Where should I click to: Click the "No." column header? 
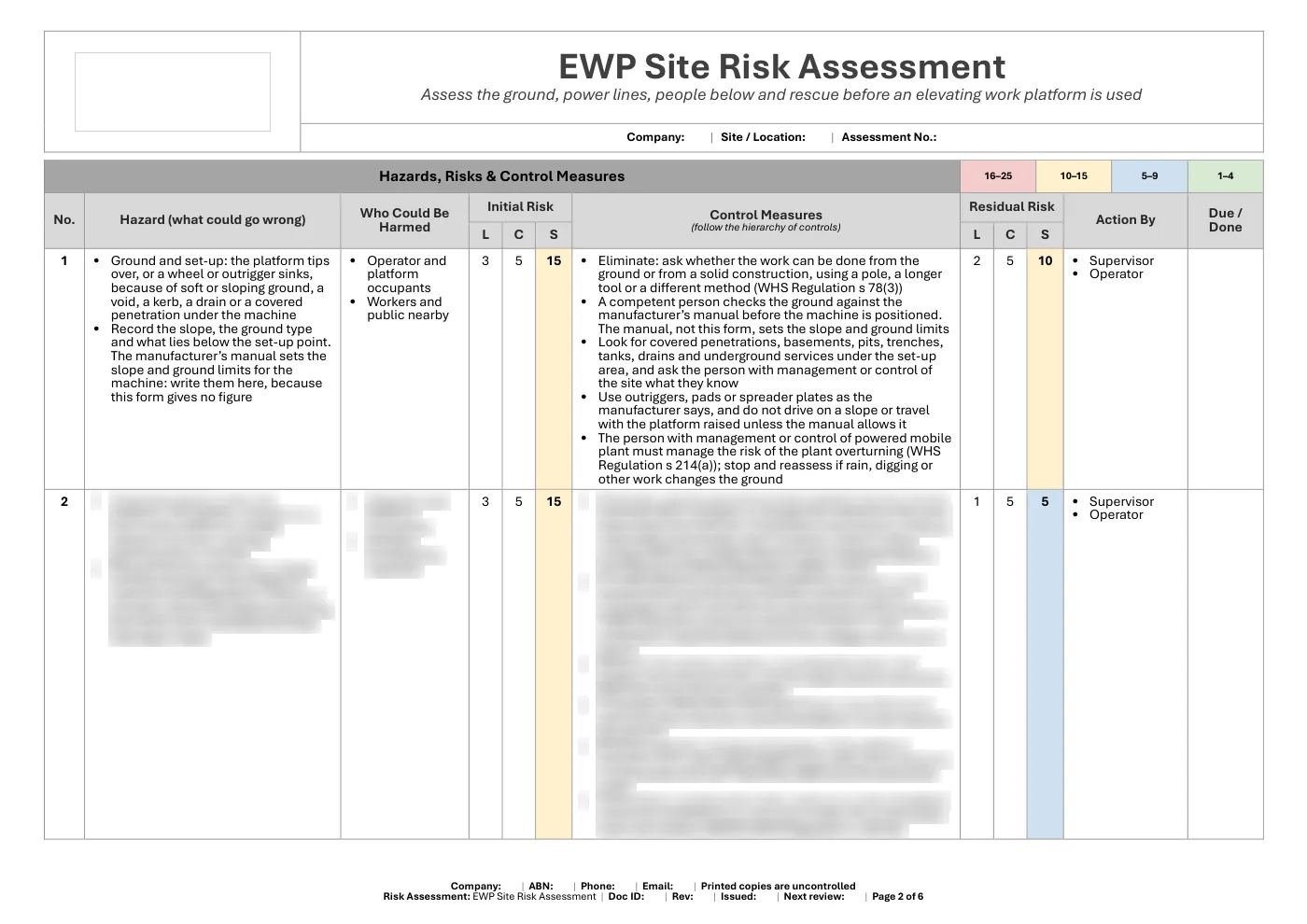click(x=64, y=220)
